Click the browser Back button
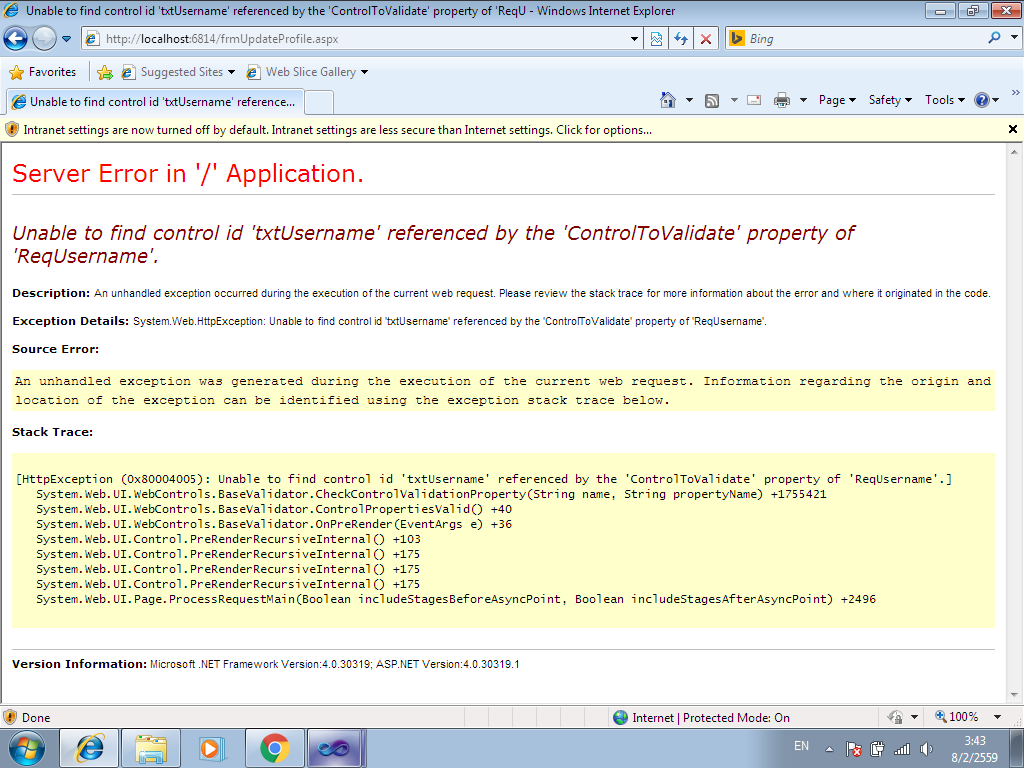The height and width of the screenshot is (768, 1024). point(16,39)
